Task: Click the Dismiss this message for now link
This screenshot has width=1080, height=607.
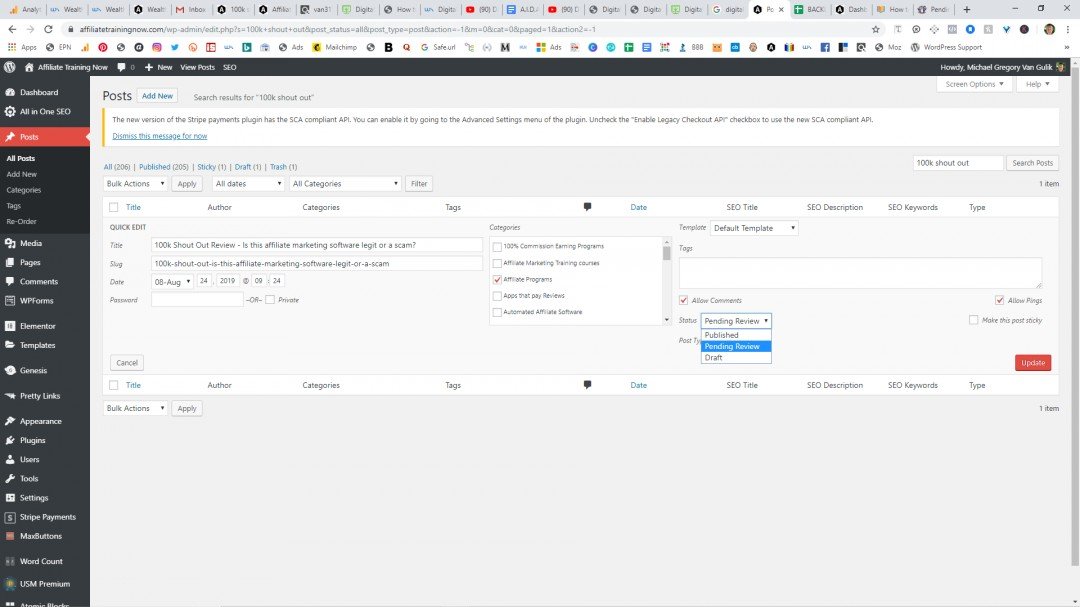Action: [x=157, y=135]
